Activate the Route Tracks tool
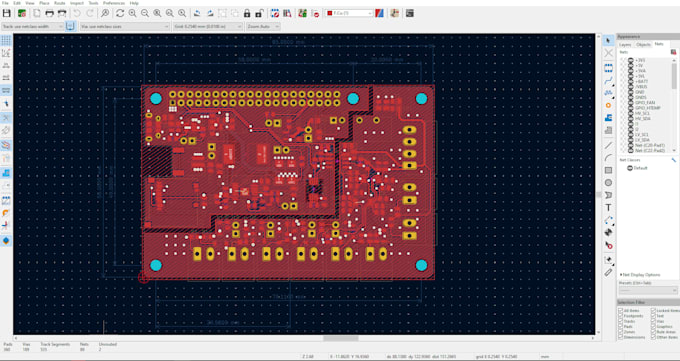Screen dimensions: 680x361 pos(608,80)
